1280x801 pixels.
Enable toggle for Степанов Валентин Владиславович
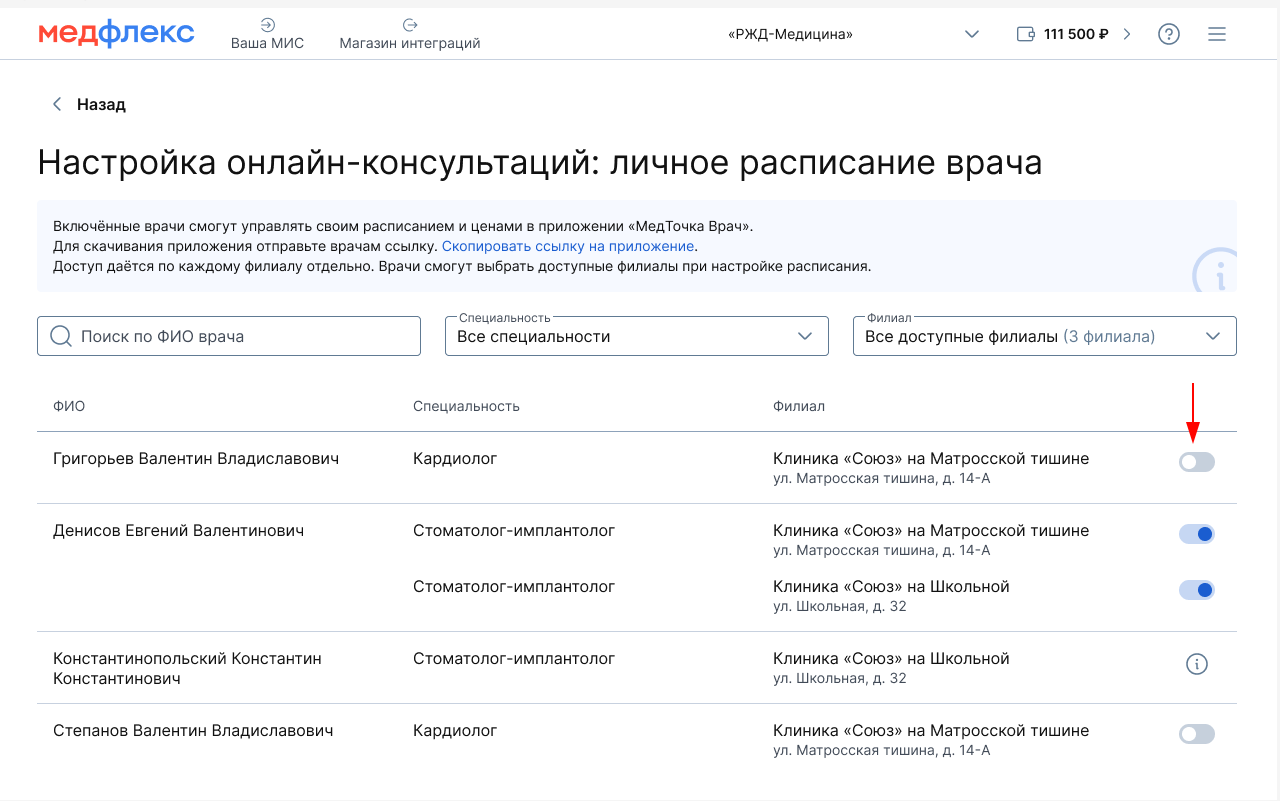click(1197, 734)
